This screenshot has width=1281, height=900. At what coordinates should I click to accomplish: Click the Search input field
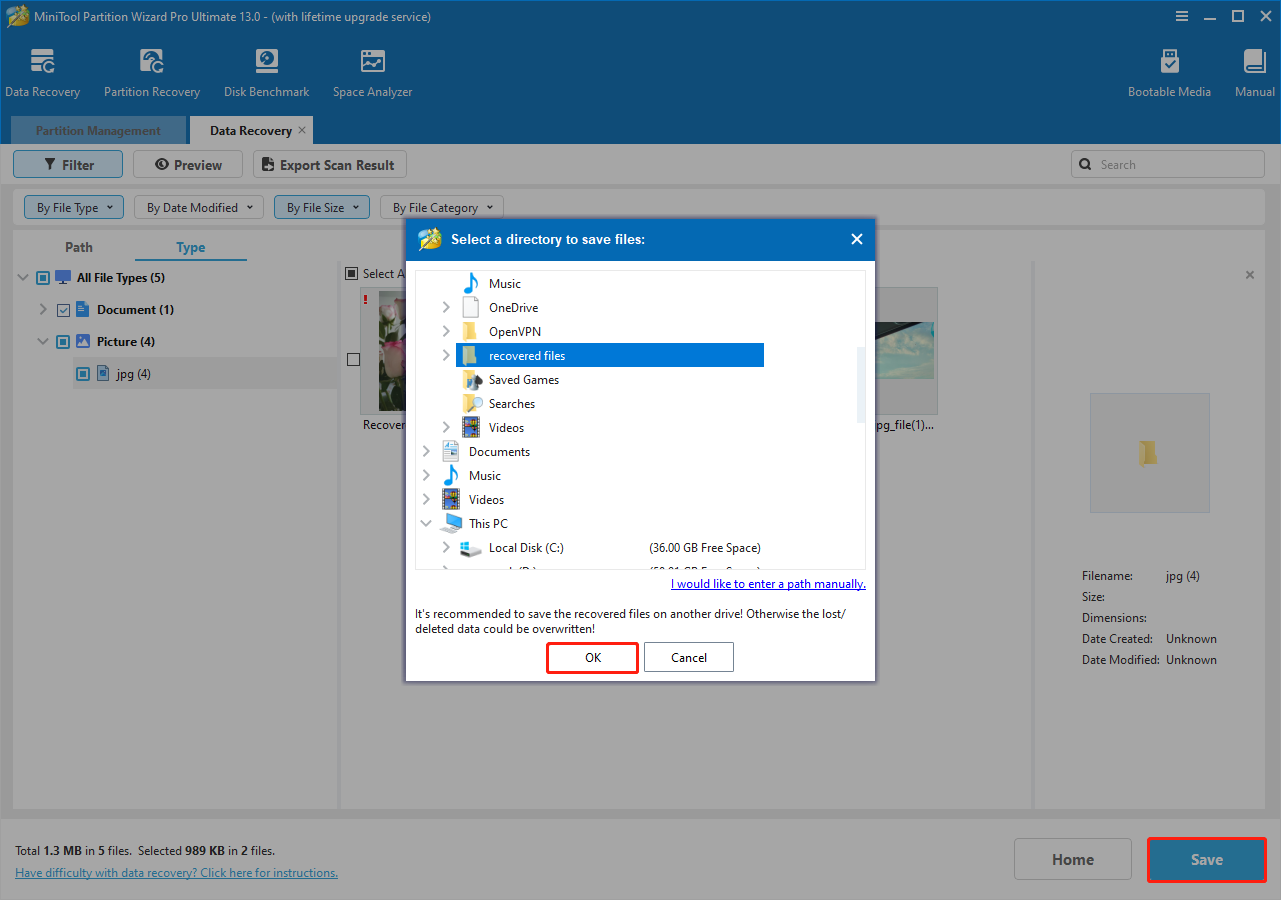(x=1167, y=163)
